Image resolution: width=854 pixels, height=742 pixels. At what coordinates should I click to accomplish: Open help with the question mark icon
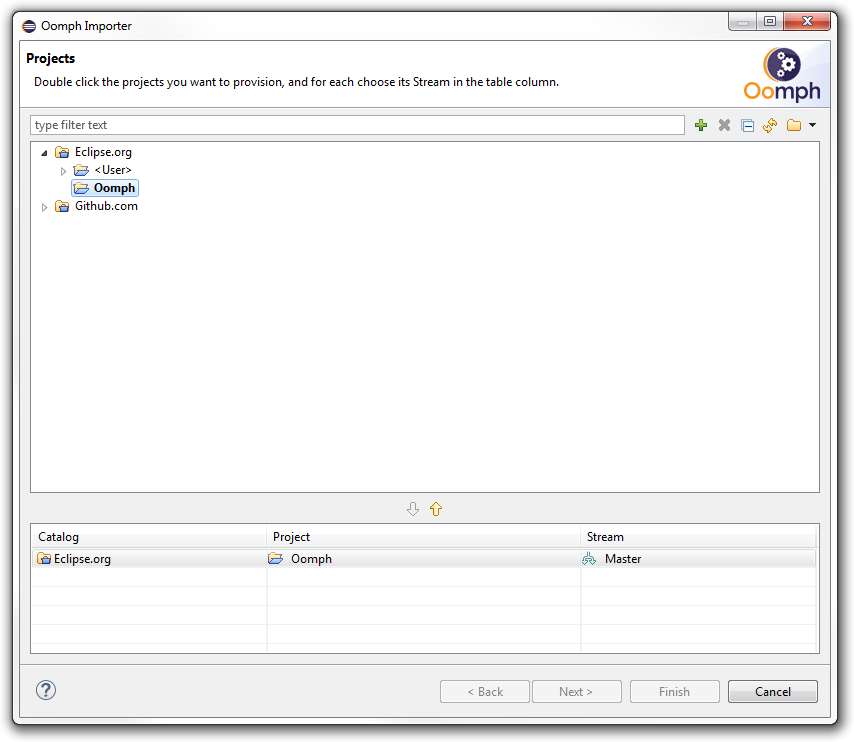(46, 690)
